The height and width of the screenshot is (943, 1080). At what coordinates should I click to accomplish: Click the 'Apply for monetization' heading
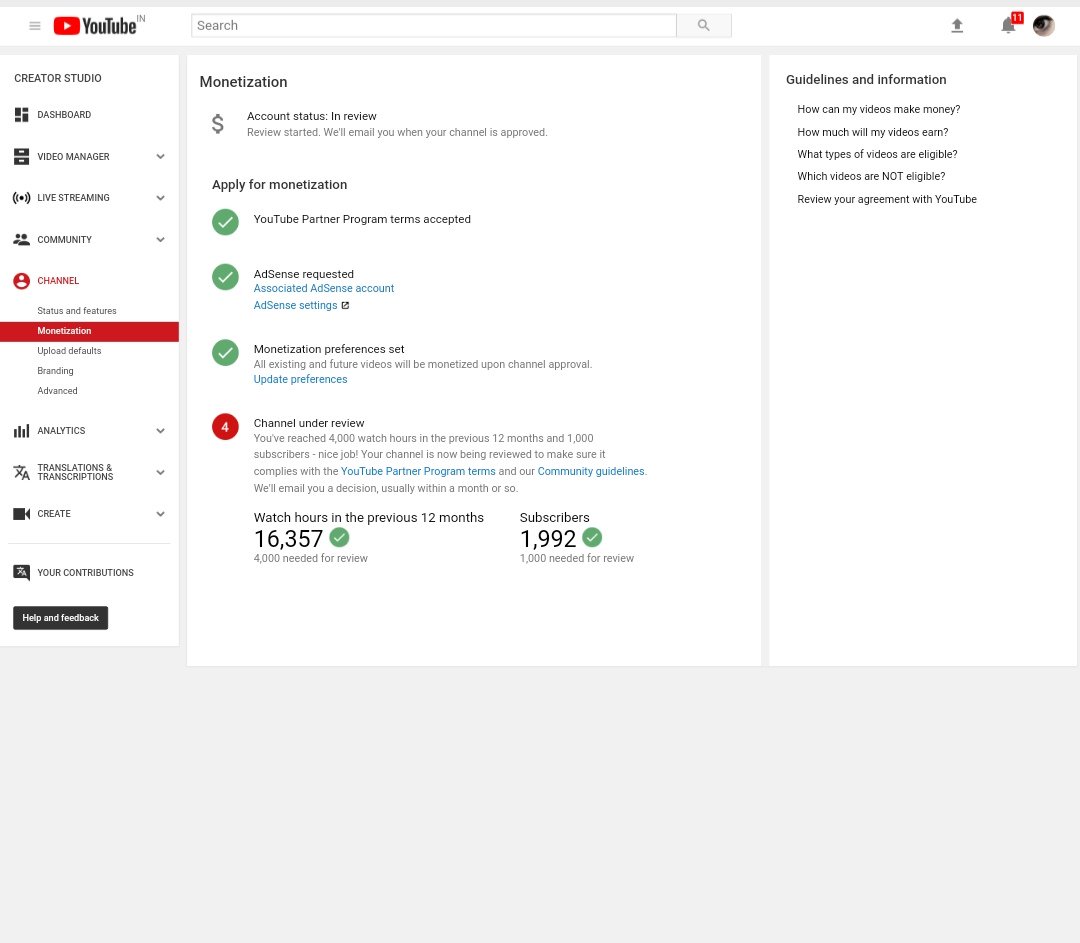tap(279, 185)
